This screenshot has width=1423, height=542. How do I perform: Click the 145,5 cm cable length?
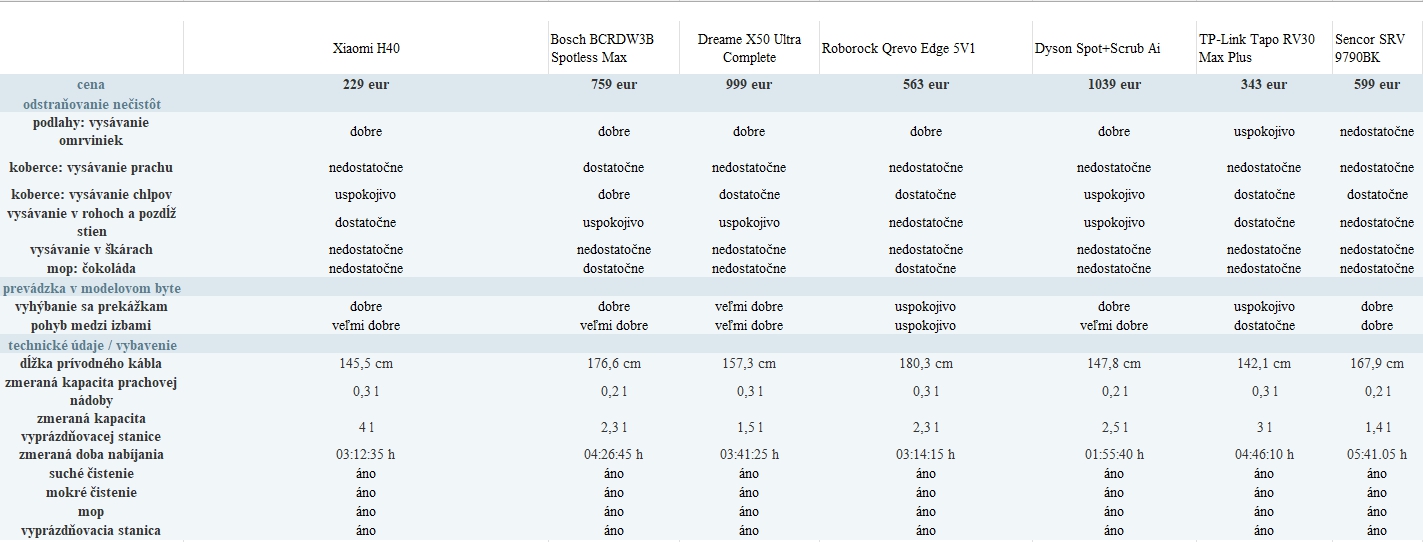(x=366, y=363)
